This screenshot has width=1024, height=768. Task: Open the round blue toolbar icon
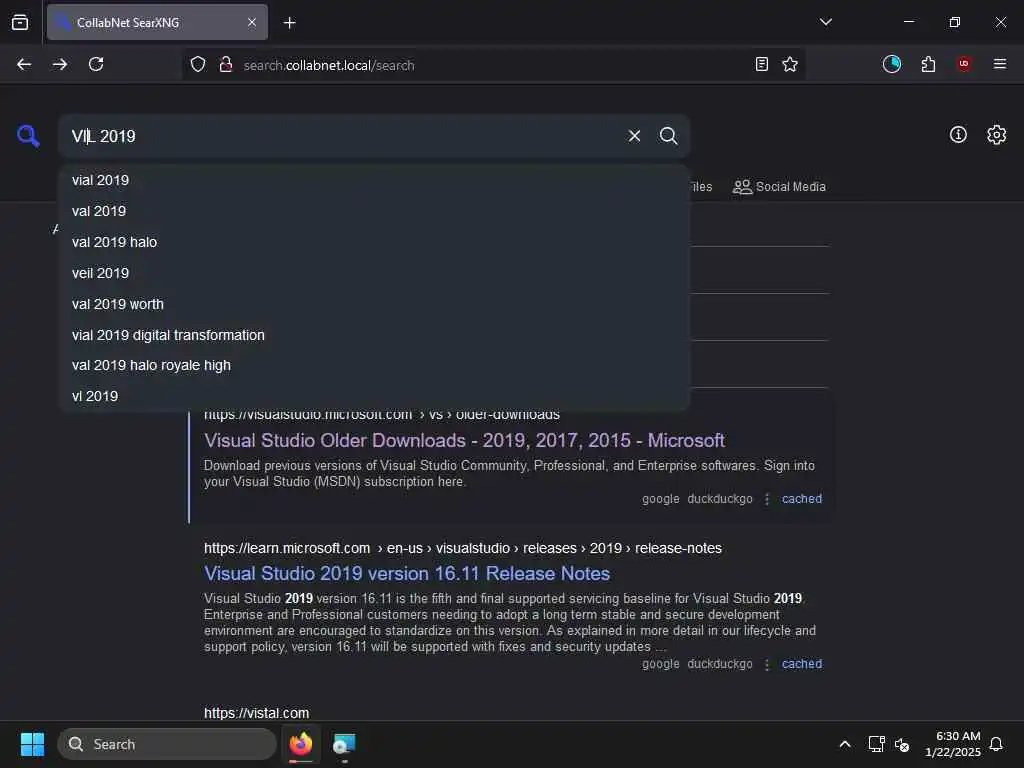pyautogui.click(x=891, y=64)
